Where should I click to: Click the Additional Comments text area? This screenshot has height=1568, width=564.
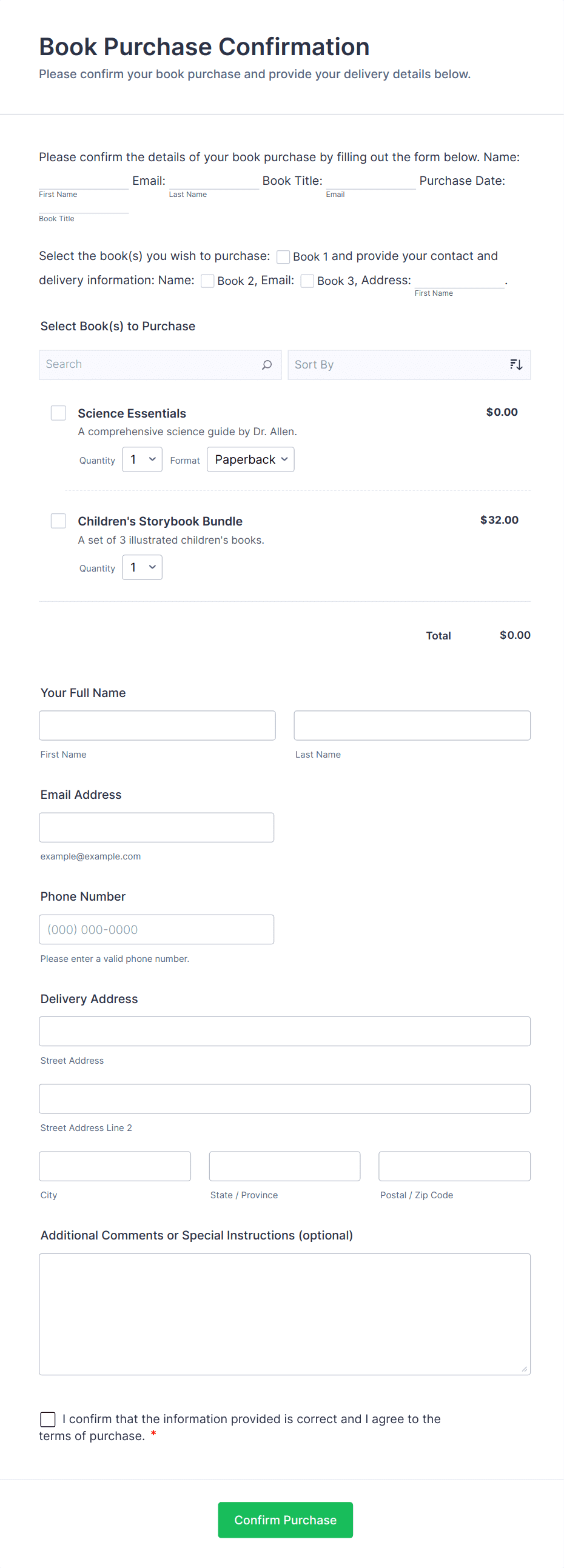(284, 1313)
